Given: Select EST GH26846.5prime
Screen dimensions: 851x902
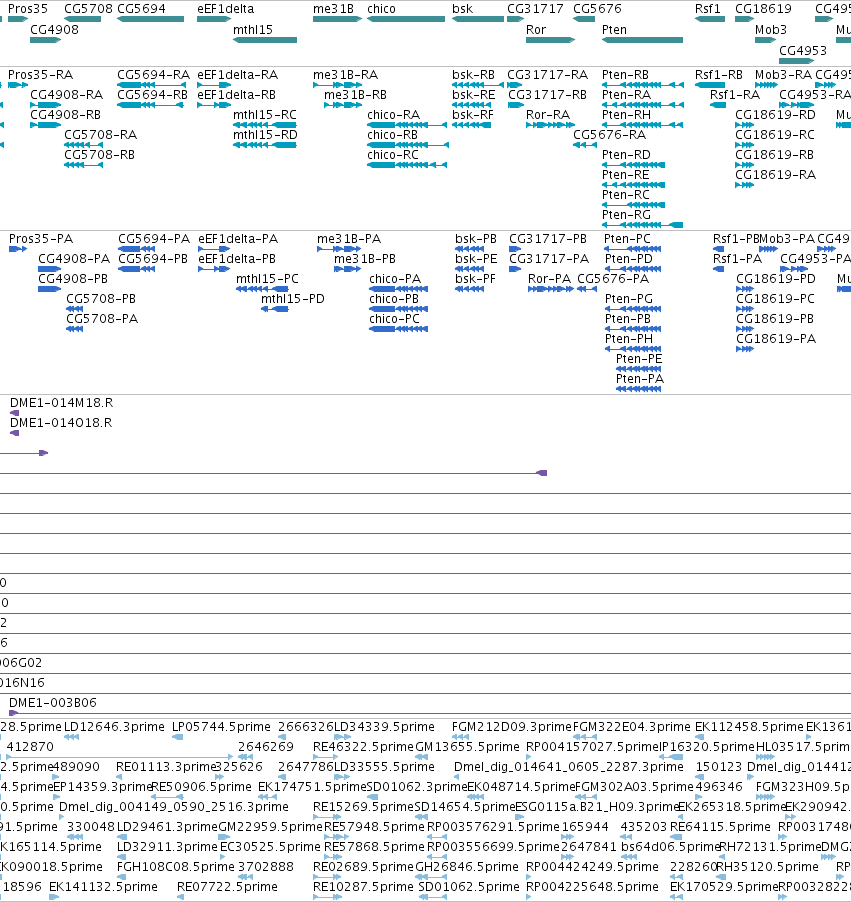Looking at the screenshot, I should click(467, 867).
